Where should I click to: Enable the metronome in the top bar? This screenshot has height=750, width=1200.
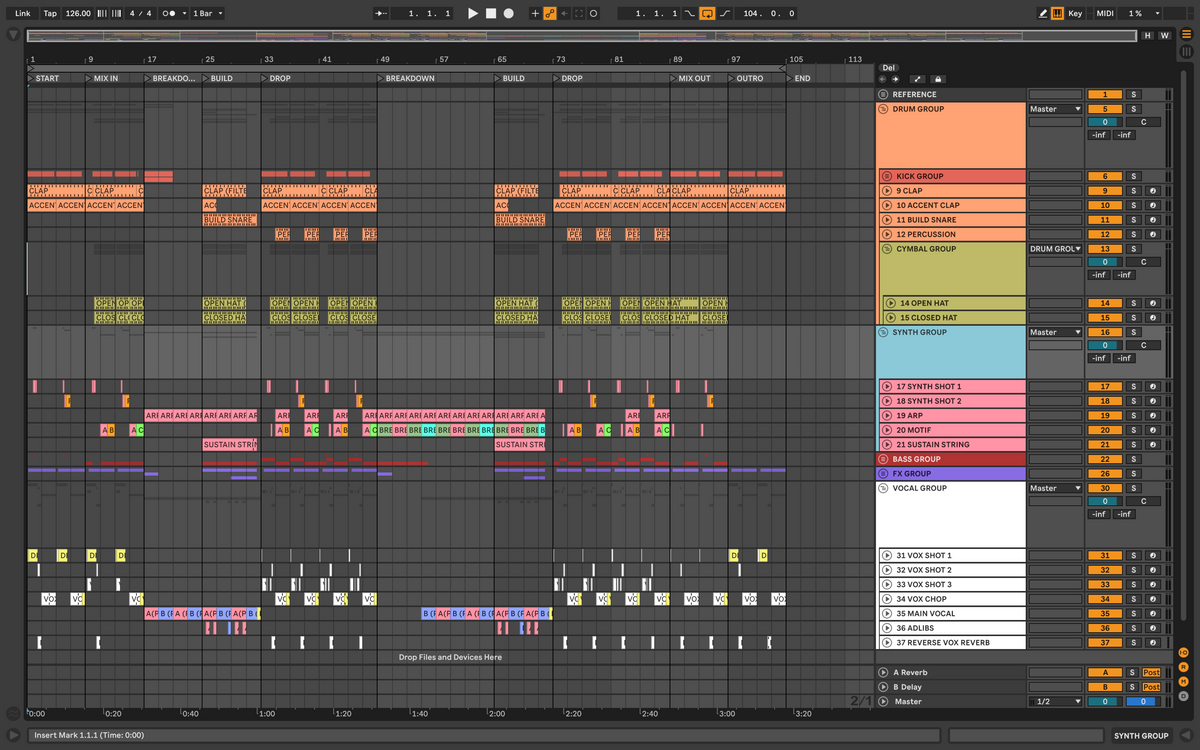tap(170, 13)
